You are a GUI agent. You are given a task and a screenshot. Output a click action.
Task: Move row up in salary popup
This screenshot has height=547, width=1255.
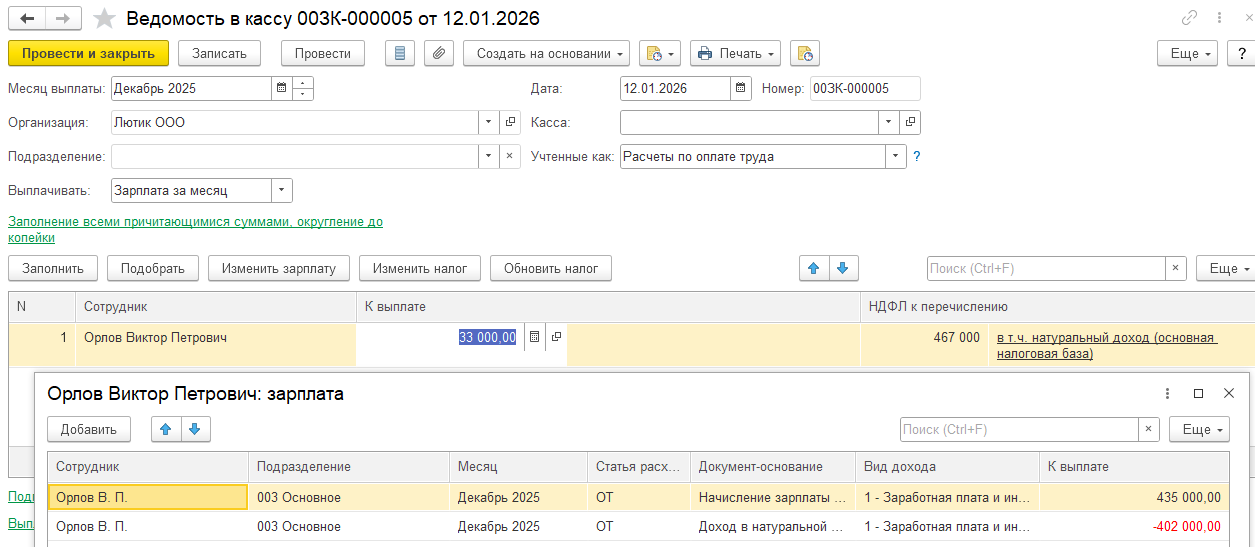point(166,429)
